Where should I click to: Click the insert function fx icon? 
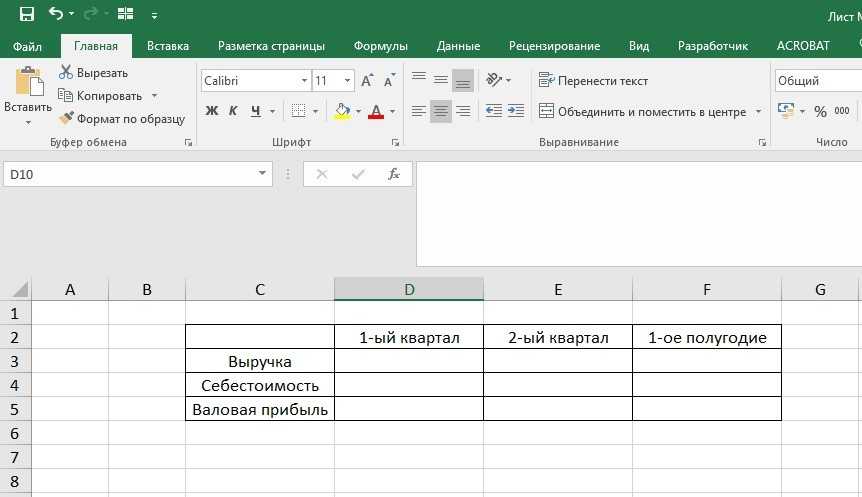coord(394,174)
